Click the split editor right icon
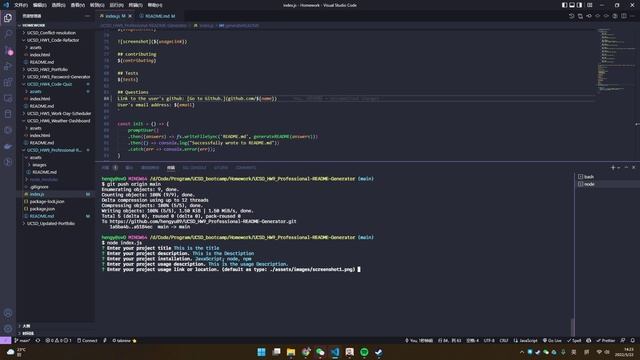 pos(624,16)
